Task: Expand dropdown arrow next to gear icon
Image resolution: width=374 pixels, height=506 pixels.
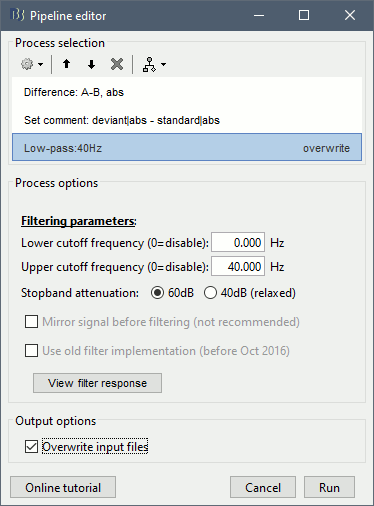Action: click(41, 64)
